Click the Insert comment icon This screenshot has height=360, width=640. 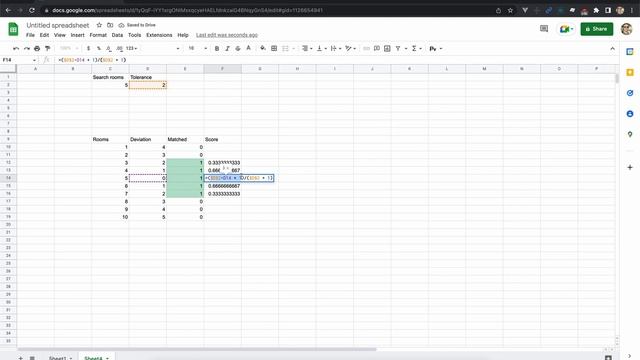[377, 49]
